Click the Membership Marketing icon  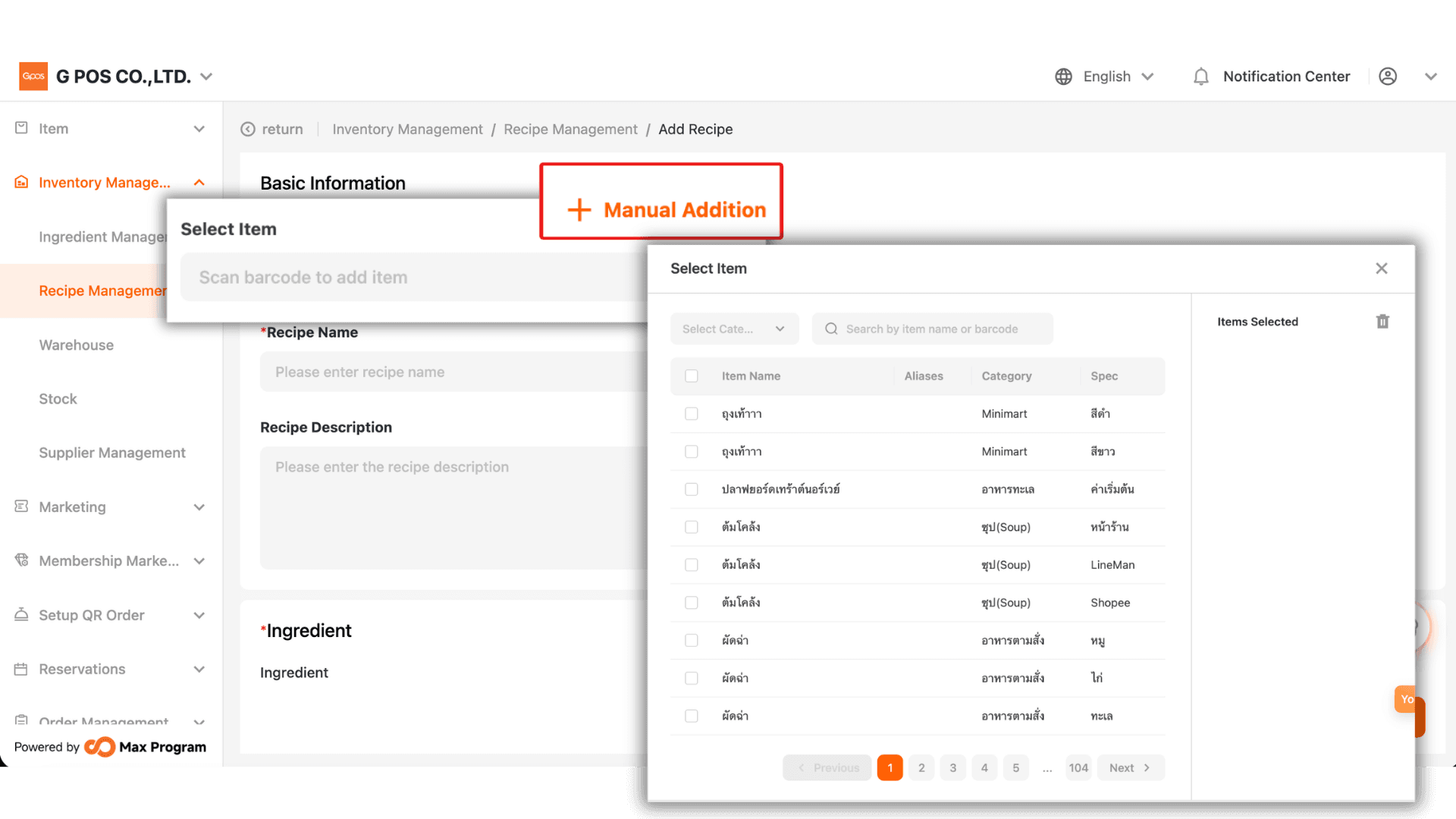point(21,560)
